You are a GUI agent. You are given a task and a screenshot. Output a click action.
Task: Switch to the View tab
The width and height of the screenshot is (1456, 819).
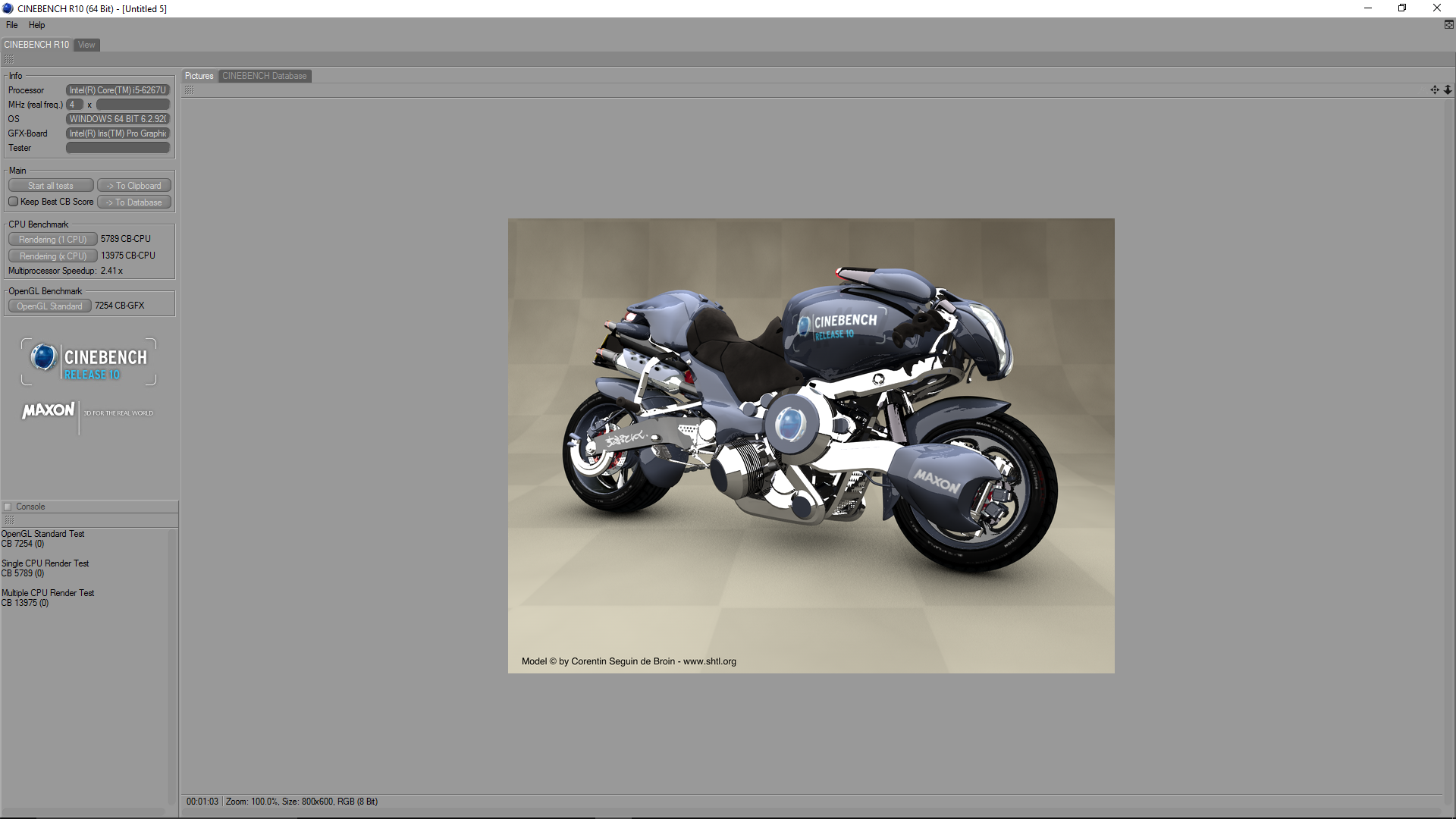click(x=87, y=45)
